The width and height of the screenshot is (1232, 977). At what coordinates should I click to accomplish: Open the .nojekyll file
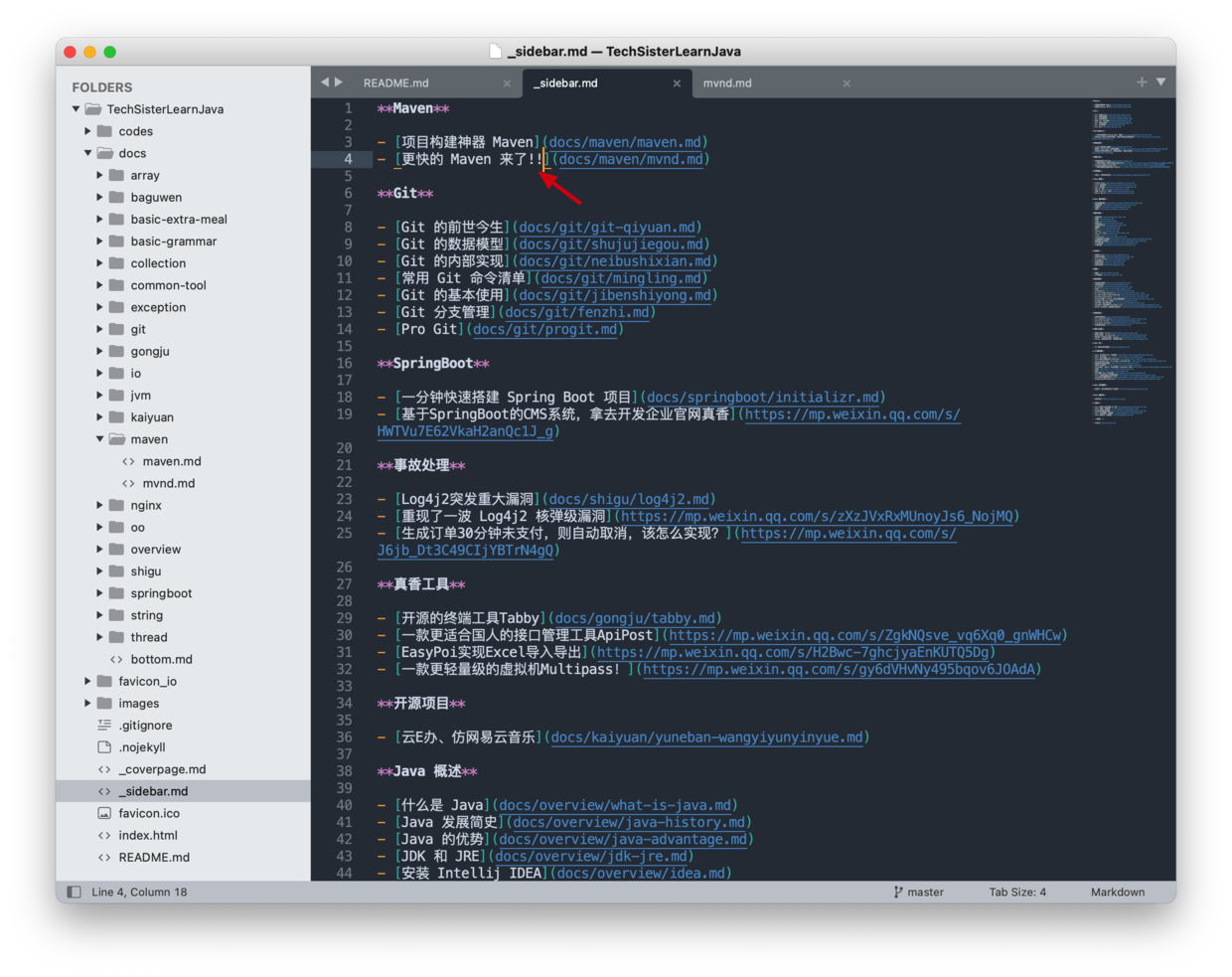142,747
